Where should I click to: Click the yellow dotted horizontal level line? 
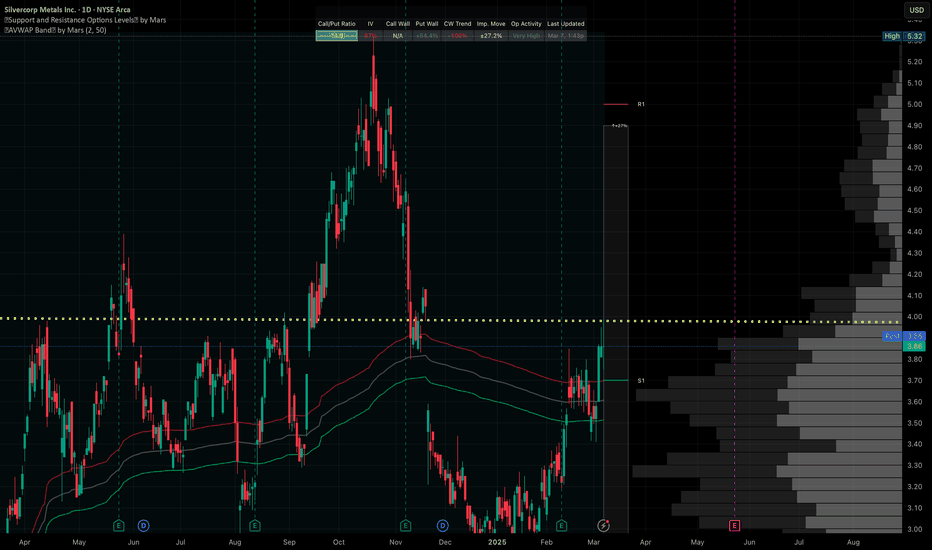point(452,320)
